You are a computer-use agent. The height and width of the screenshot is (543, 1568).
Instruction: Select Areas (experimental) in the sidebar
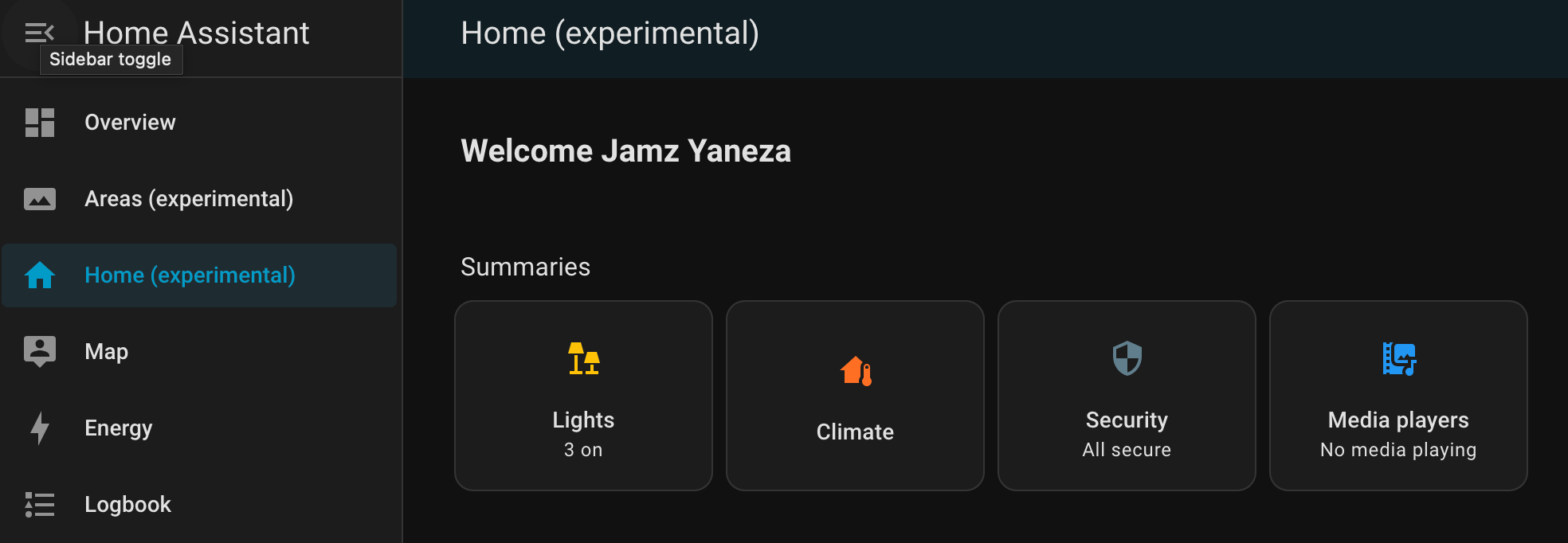(x=188, y=199)
